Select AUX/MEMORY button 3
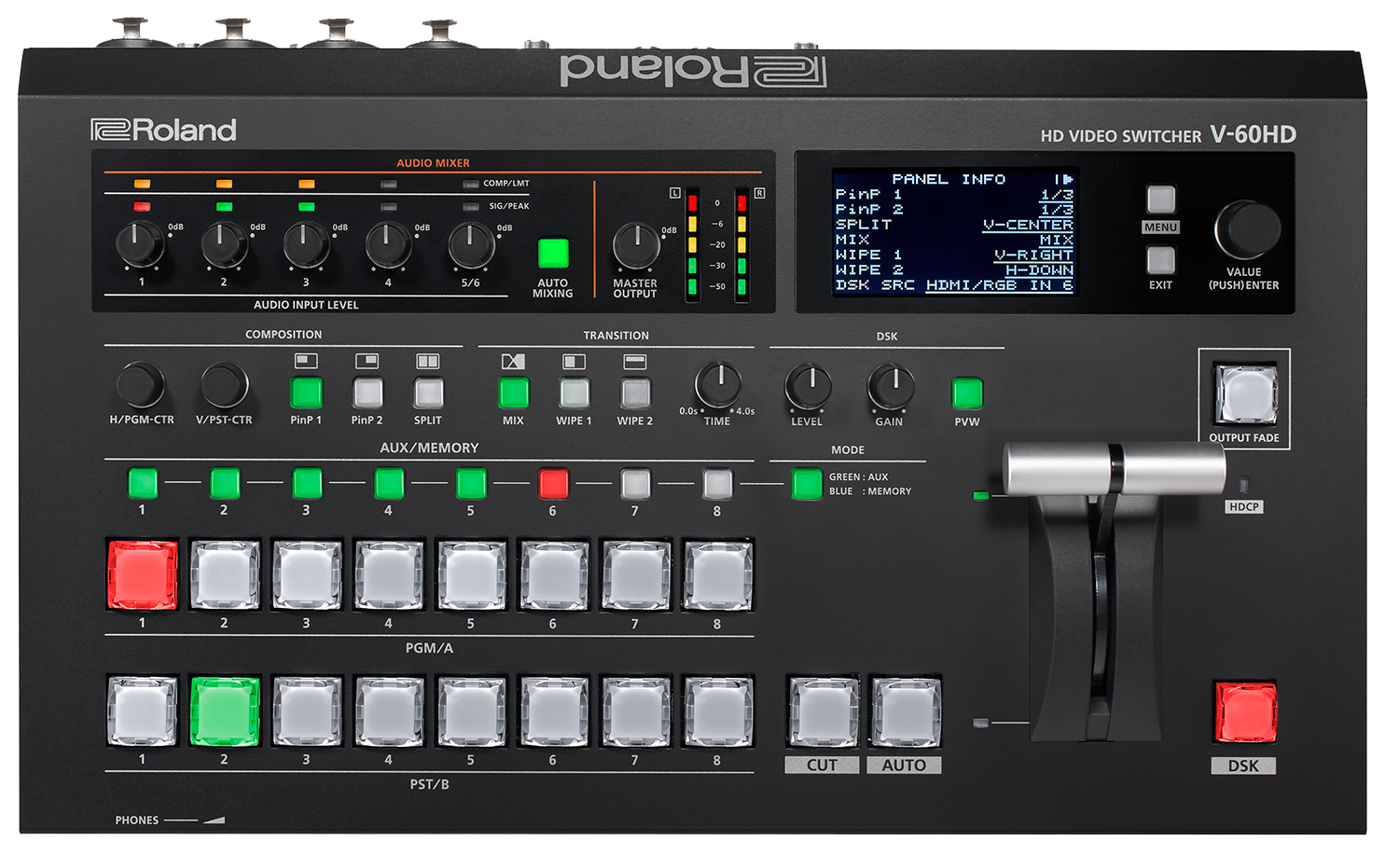The image size is (1399, 868). 307,484
